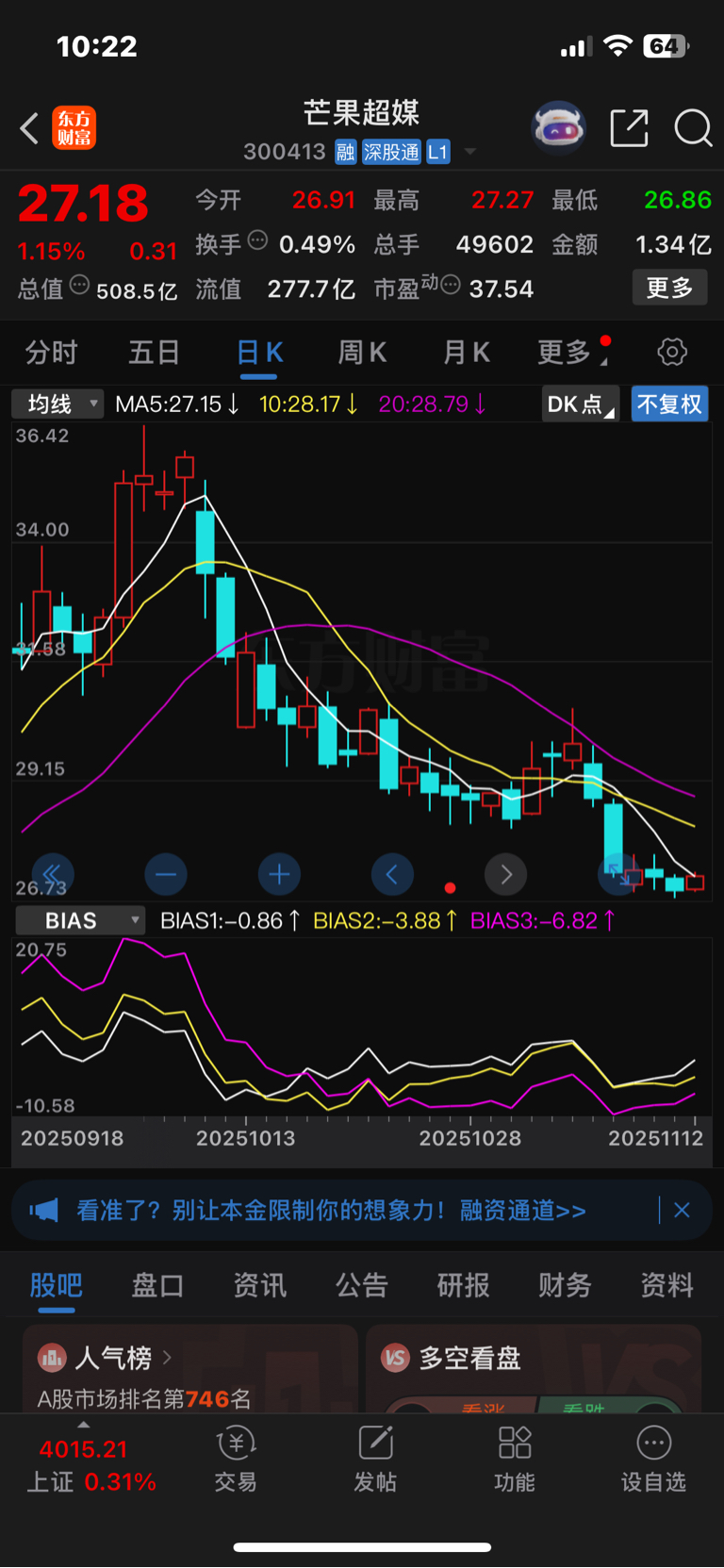
Task: Zoom in chart with plus icon
Action: point(279,874)
